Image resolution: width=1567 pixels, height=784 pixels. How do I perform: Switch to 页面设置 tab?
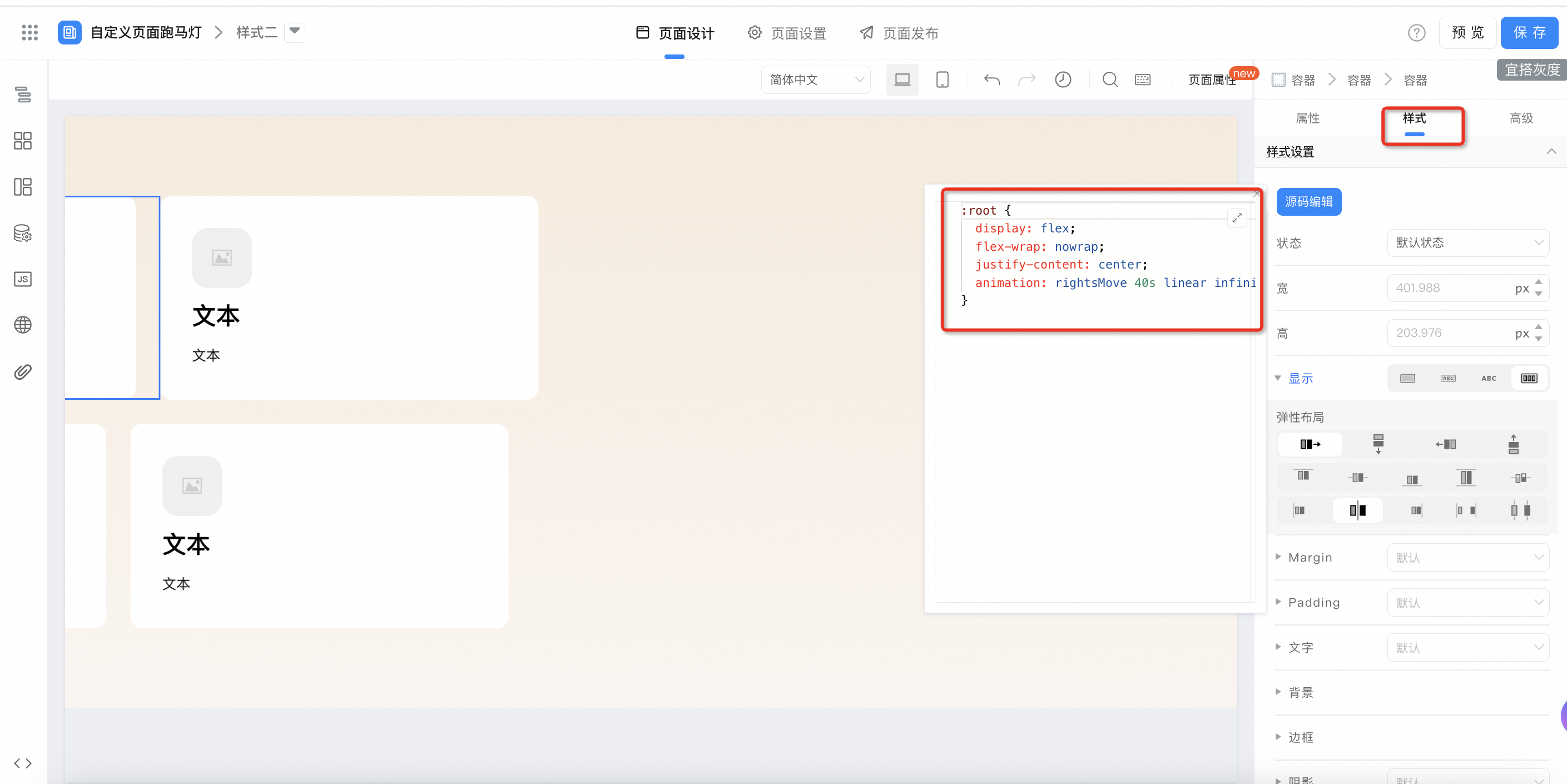click(x=786, y=33)
